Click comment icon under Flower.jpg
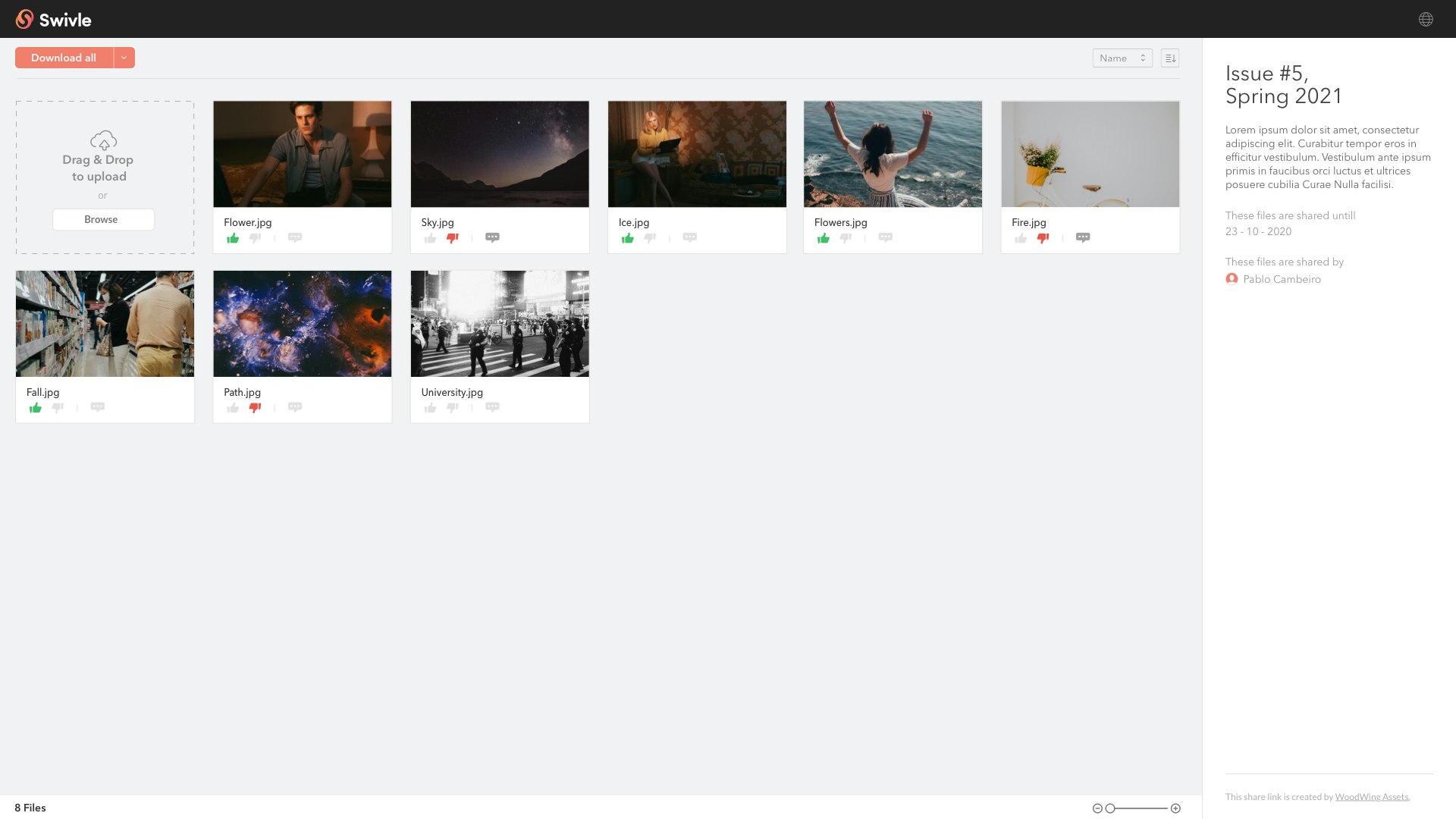The width and height of the screenshot is (1456, 819). pyautogui.click(x=295, y=237)
